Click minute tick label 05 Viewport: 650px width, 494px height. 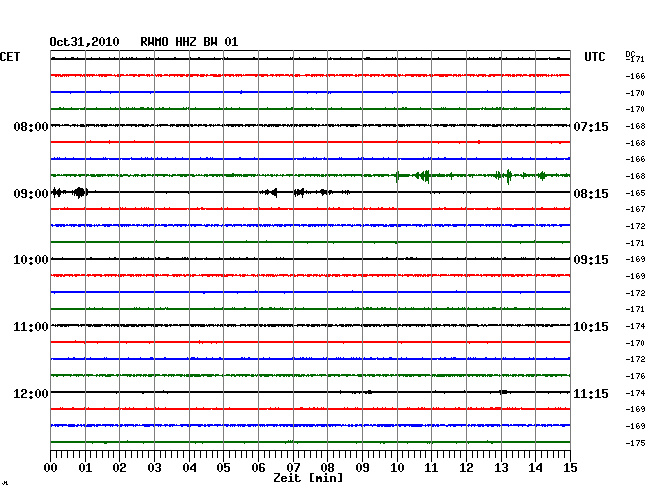click(223, 468)
